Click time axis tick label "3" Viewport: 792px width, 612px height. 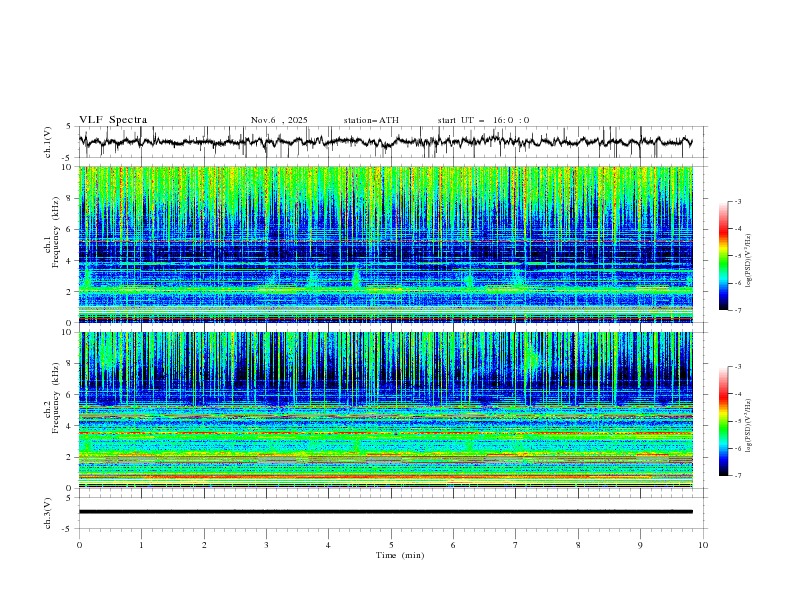(x=266, y=545)
